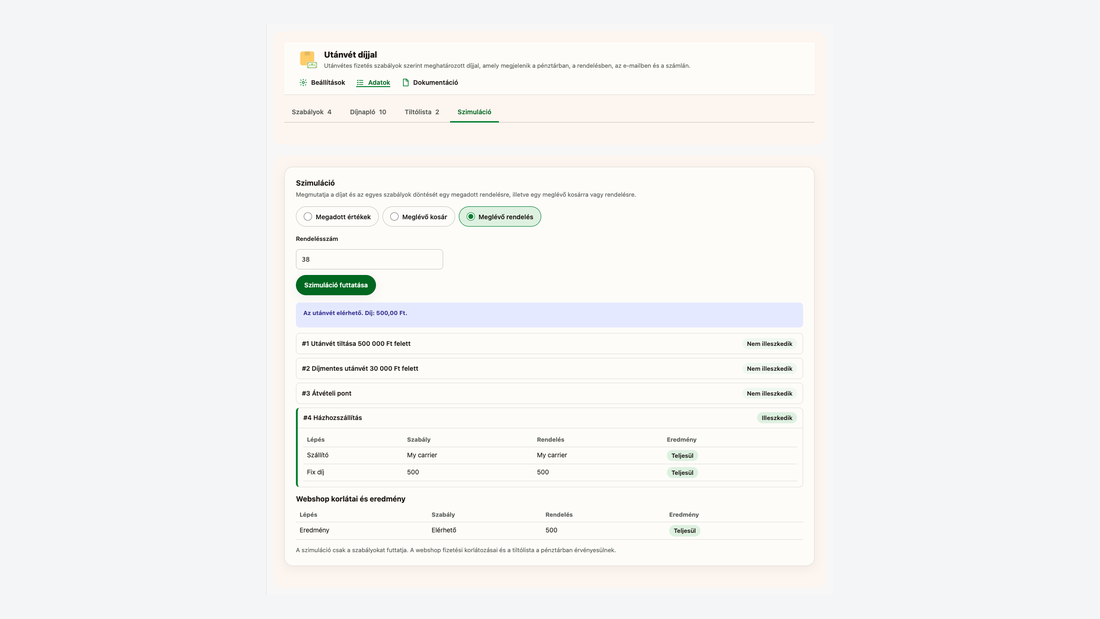The height and width of the screenshot is (619, 1100).
Task: Expand rule #2 Díjmentes utánvét 30 000 Ft felett
Action: (549, 368)
